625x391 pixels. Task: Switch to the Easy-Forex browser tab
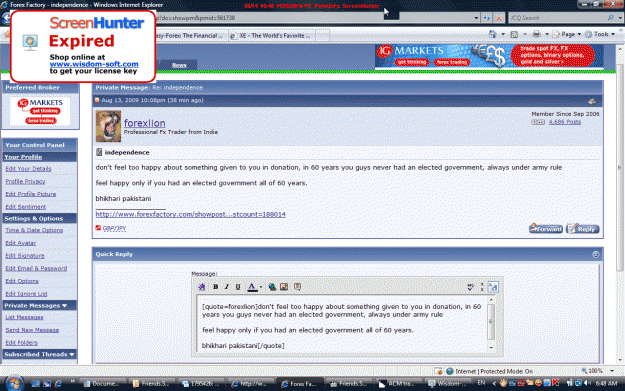coord(191,36)
